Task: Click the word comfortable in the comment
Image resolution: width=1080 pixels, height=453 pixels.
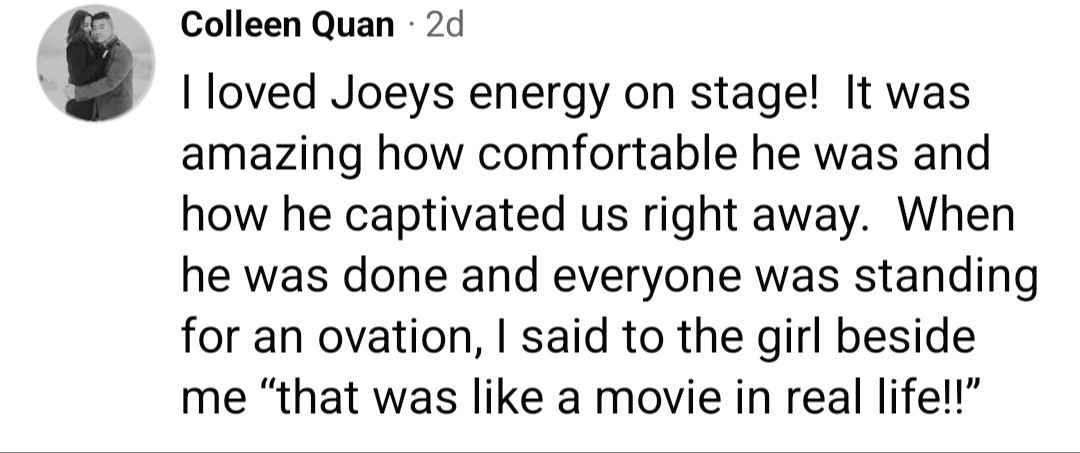Action: [x=607, y=154]
